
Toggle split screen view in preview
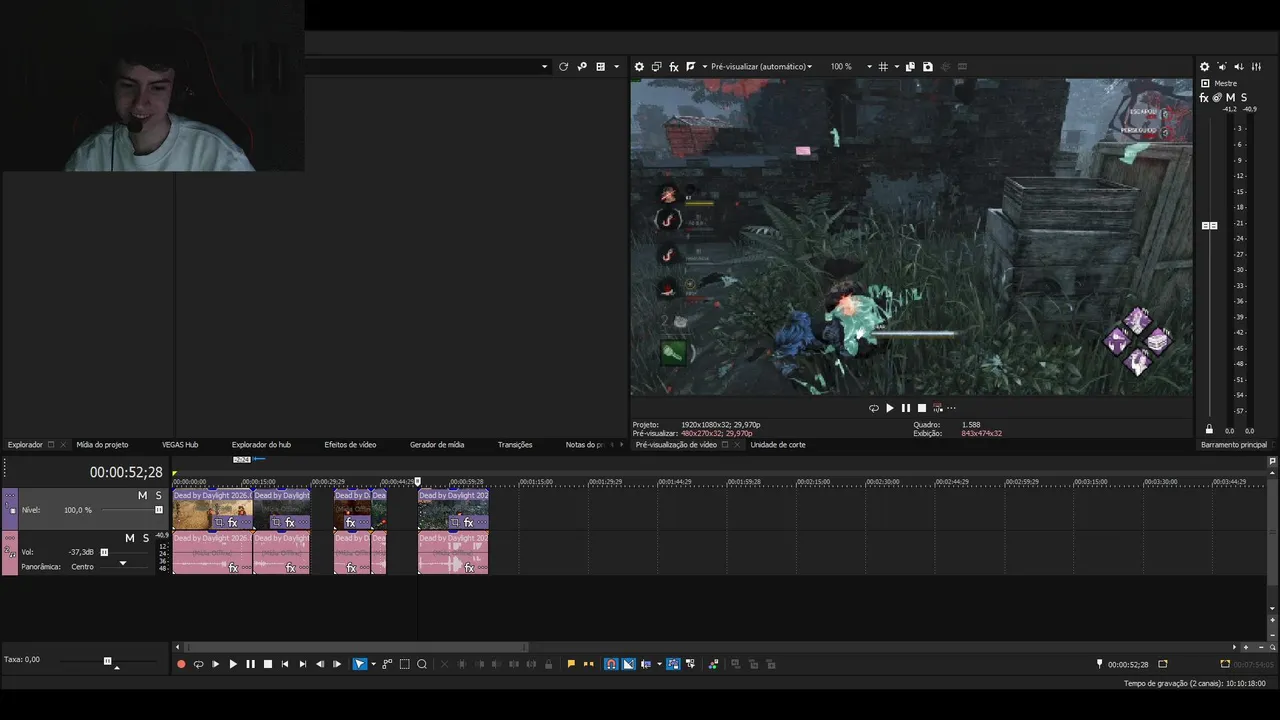pos(690,67)
